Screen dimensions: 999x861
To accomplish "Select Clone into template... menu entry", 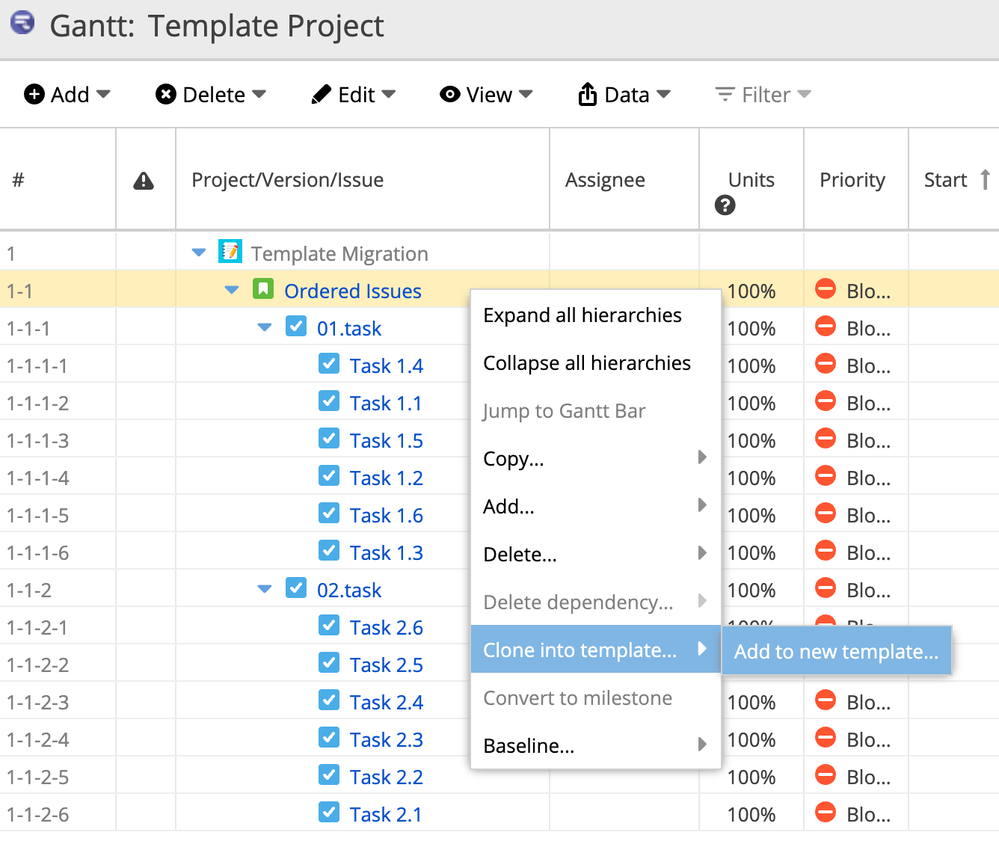I will [x=596, y=649].
